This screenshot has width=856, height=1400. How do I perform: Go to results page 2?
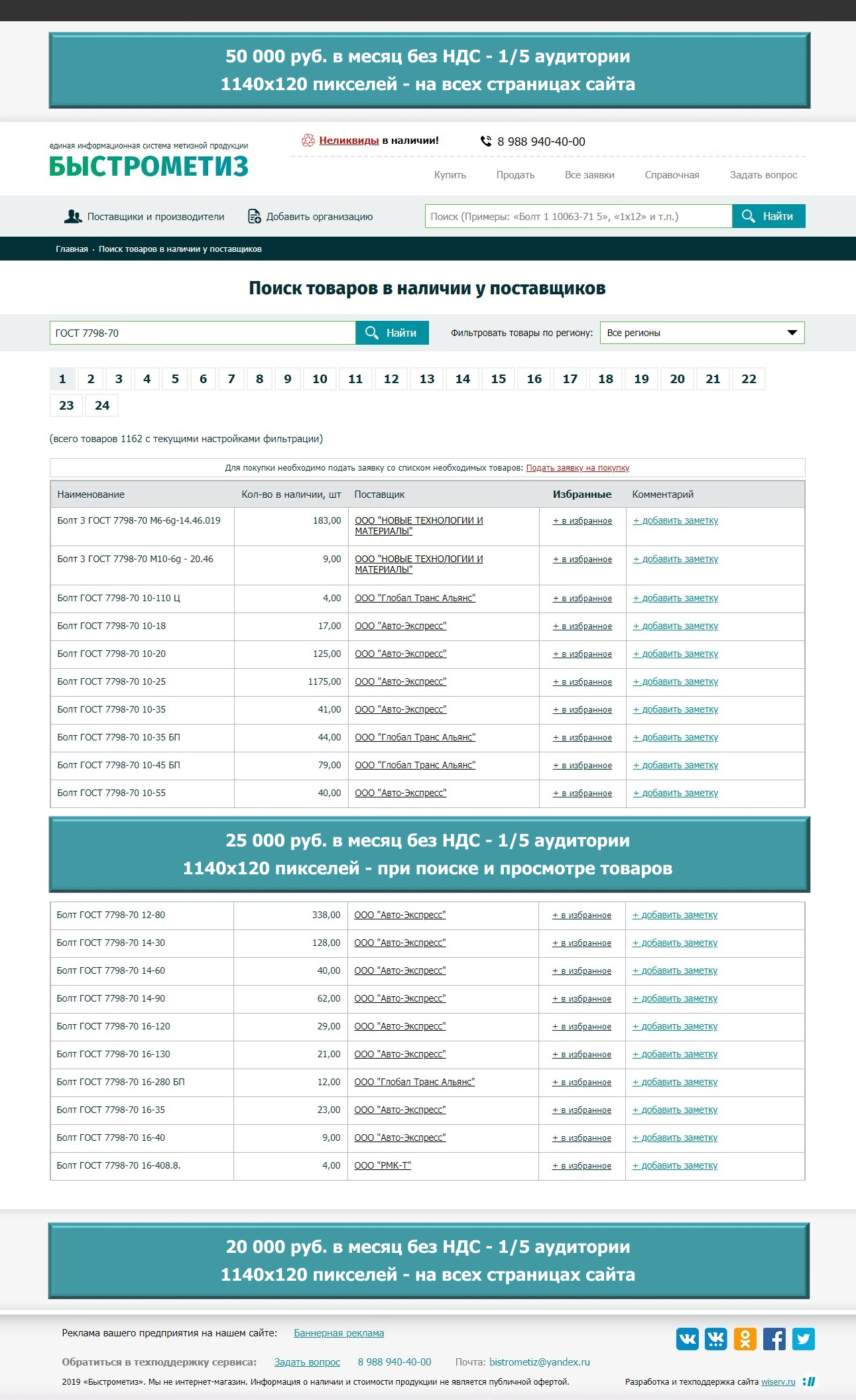point(91,379)
